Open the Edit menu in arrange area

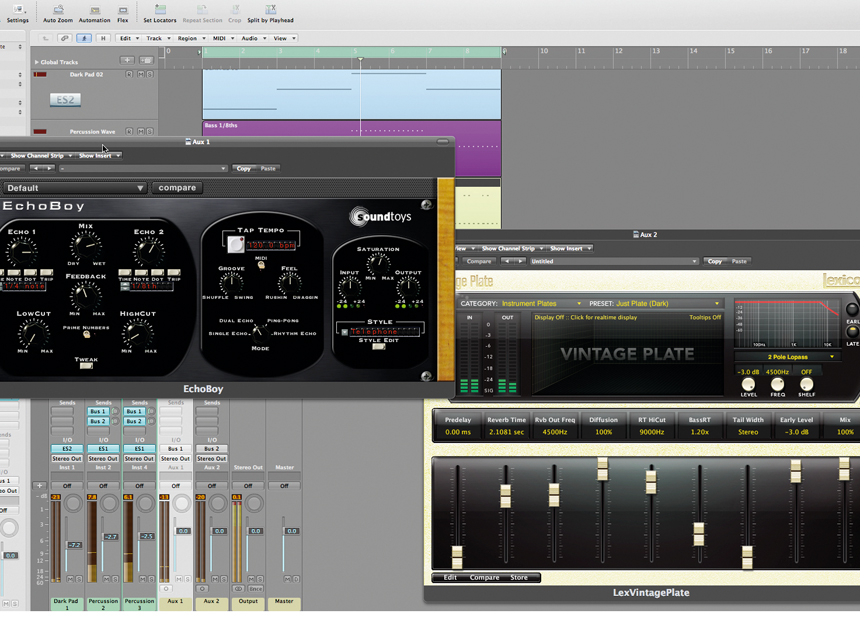click(127, 38)
